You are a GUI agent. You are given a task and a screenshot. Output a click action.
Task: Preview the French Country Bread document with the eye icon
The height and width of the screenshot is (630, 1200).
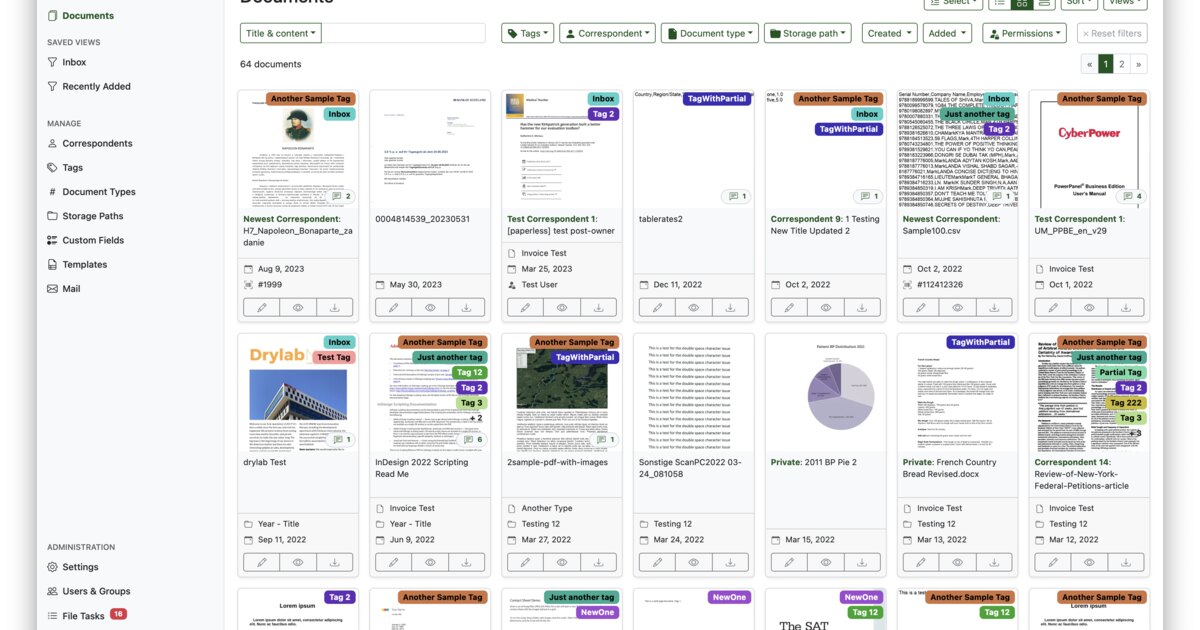958,562
